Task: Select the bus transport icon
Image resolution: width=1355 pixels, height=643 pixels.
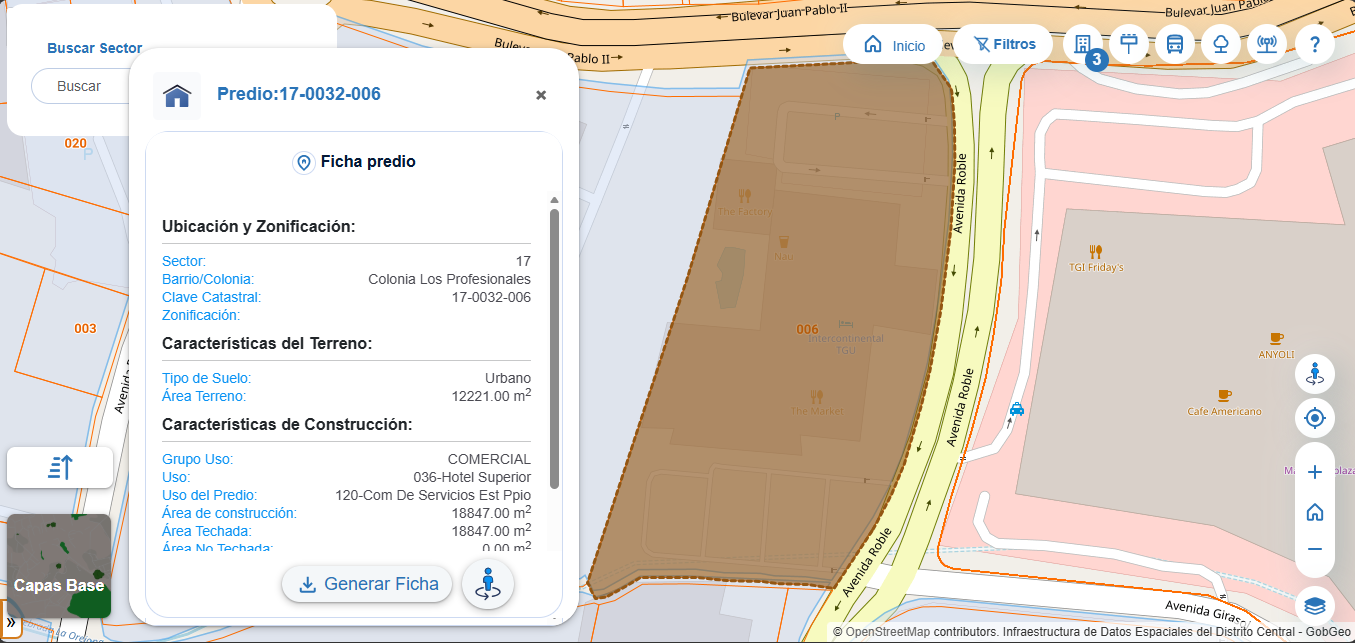Action: point(1175,44)
